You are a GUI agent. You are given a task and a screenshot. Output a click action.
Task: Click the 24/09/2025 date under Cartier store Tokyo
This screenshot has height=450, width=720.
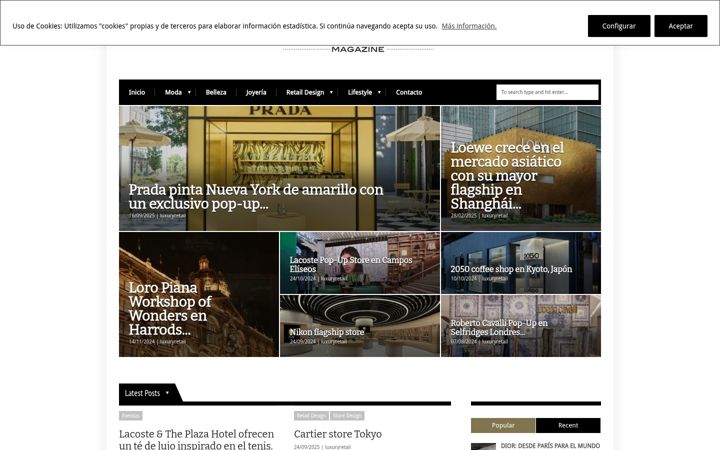click(307, 447)
